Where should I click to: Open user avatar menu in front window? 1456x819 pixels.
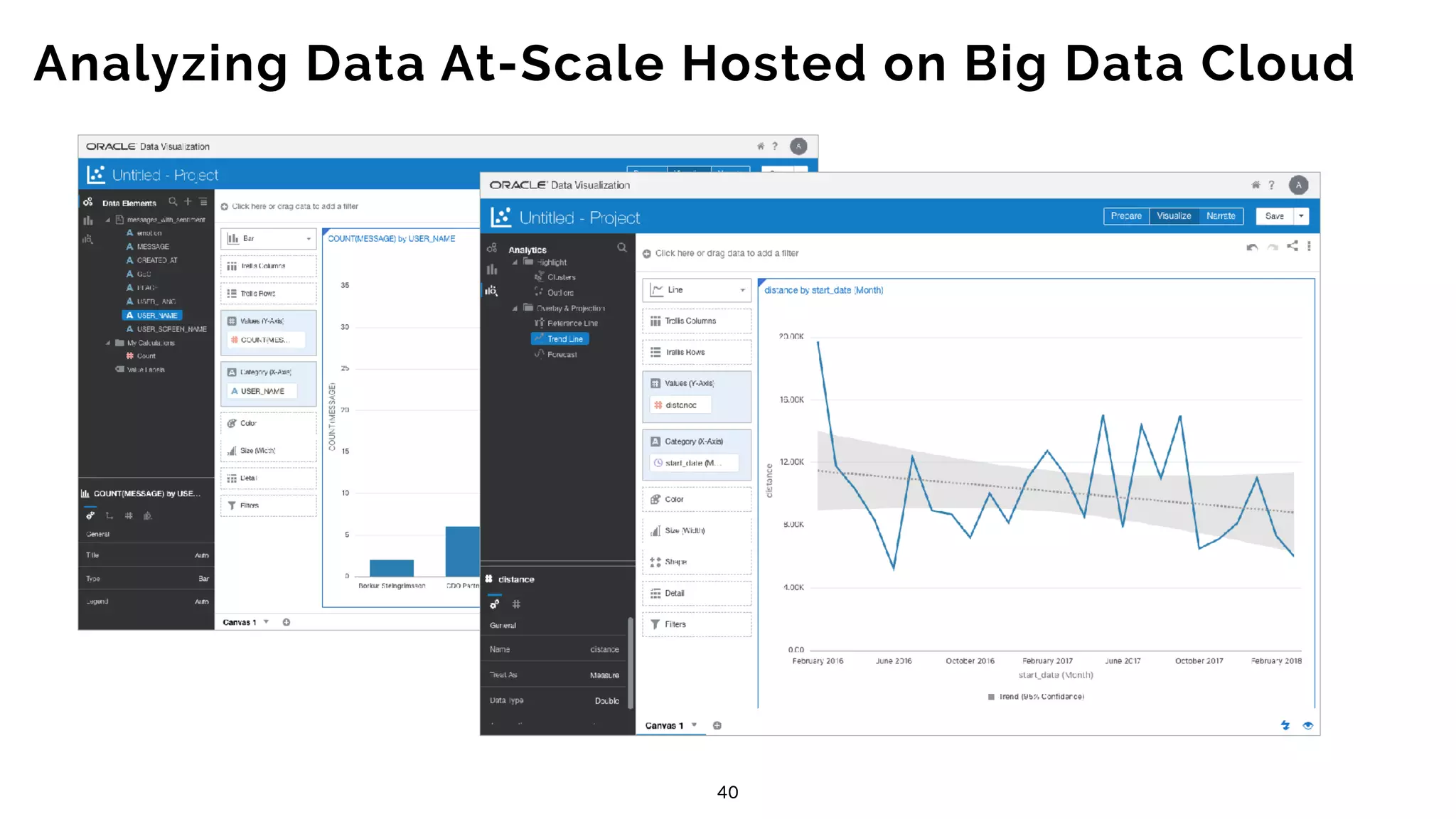click(1298, 185)
